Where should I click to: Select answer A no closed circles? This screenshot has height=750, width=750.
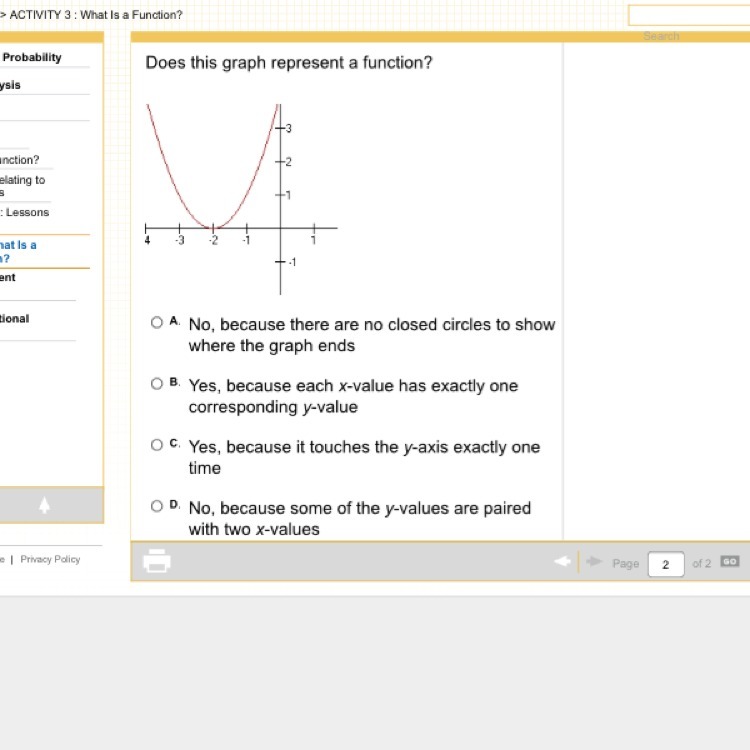156,322
